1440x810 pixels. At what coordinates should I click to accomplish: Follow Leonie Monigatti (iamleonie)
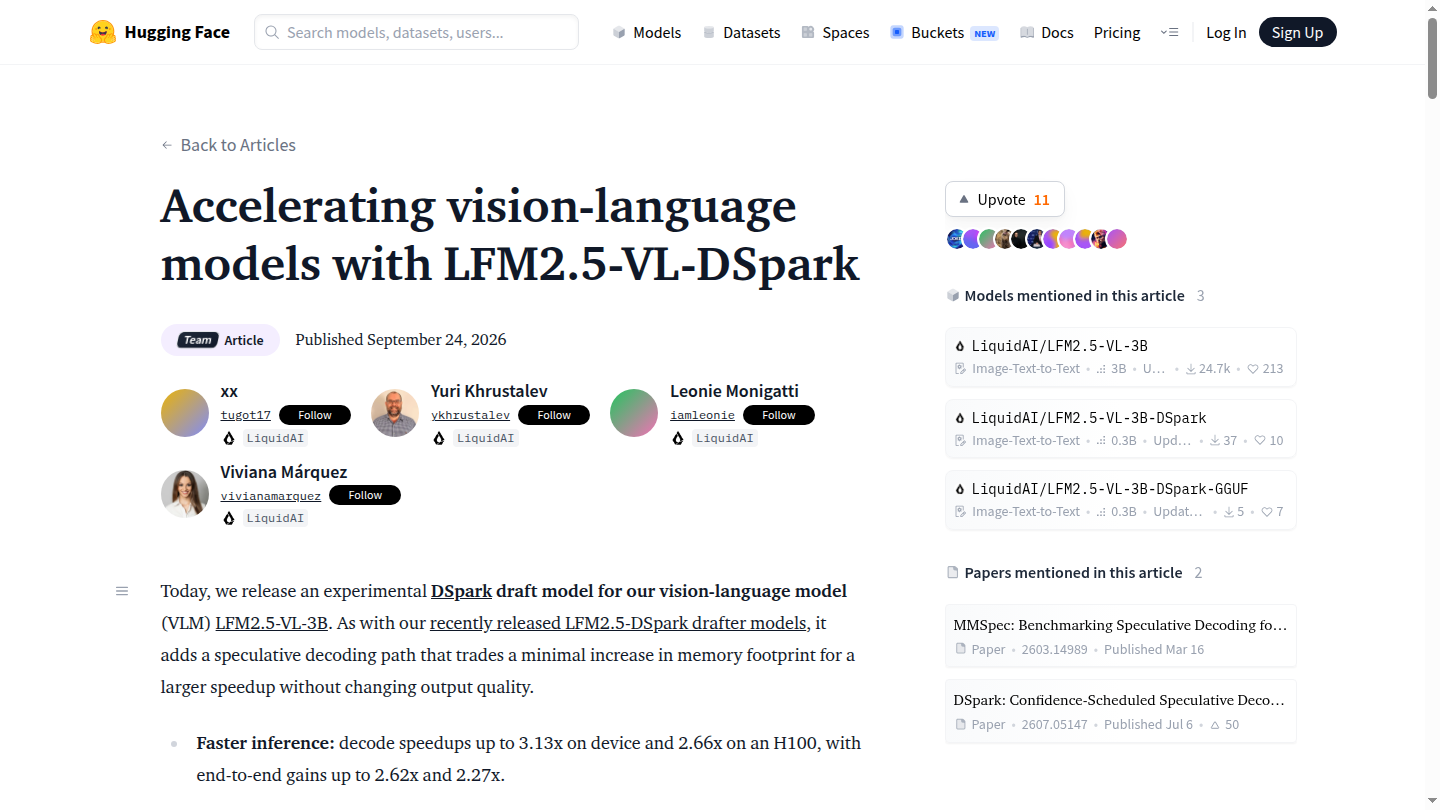pos(779,415)
